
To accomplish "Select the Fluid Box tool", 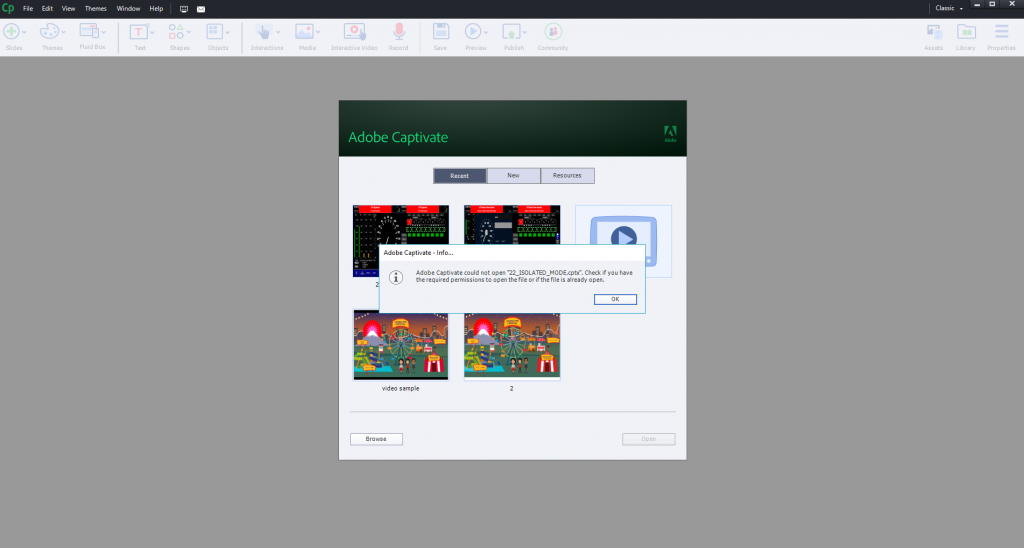I will click(x=91, y=33).
